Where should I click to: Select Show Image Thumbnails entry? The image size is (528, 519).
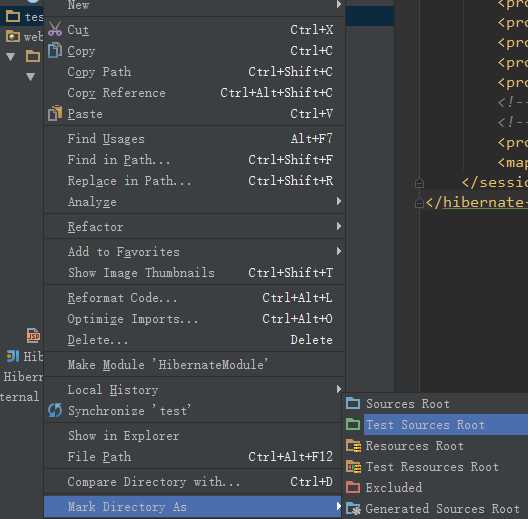point(194,272)
